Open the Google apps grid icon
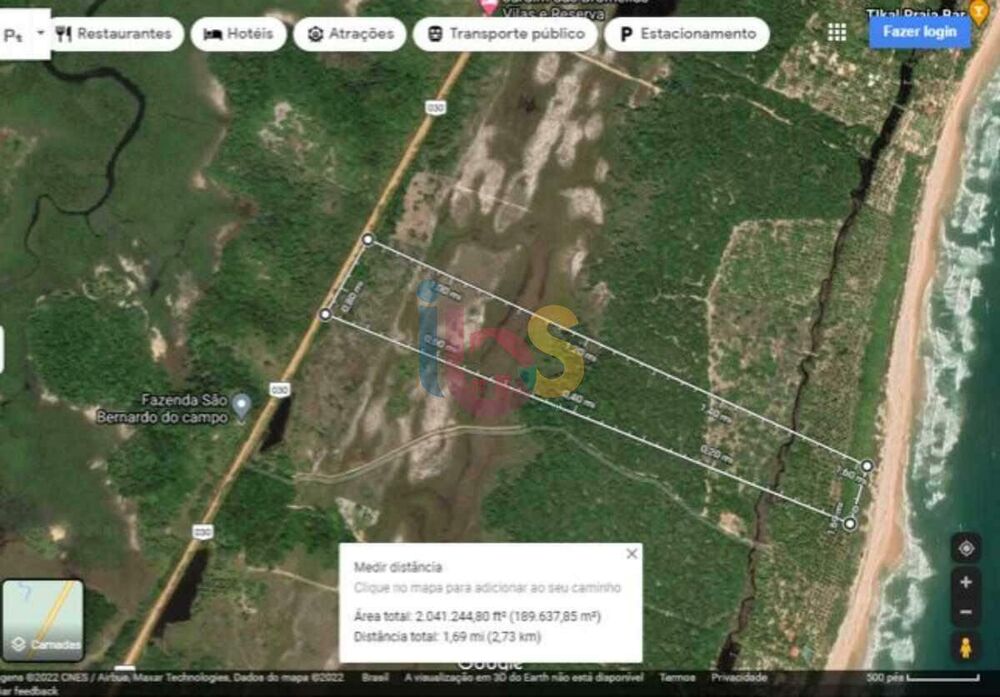The image size is (1000, 697). tap(837, 32)
